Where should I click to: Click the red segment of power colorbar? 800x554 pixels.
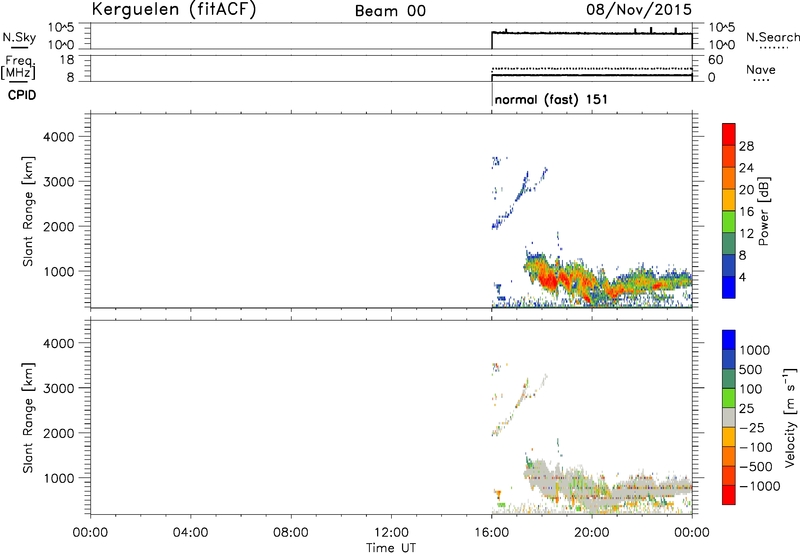(x=729, y=134)
